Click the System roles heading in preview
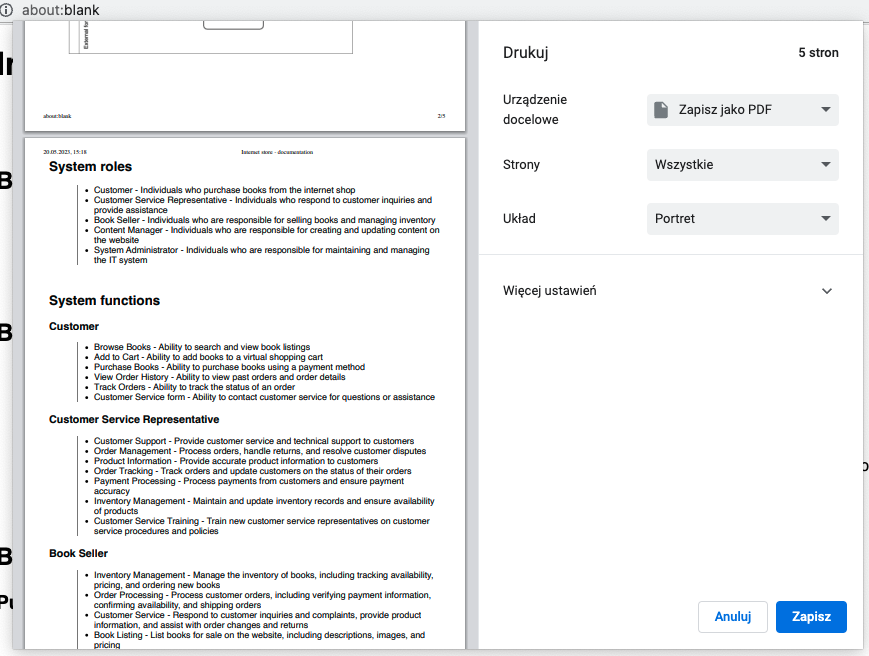This screenshot has height=656, width=869. 90,167
